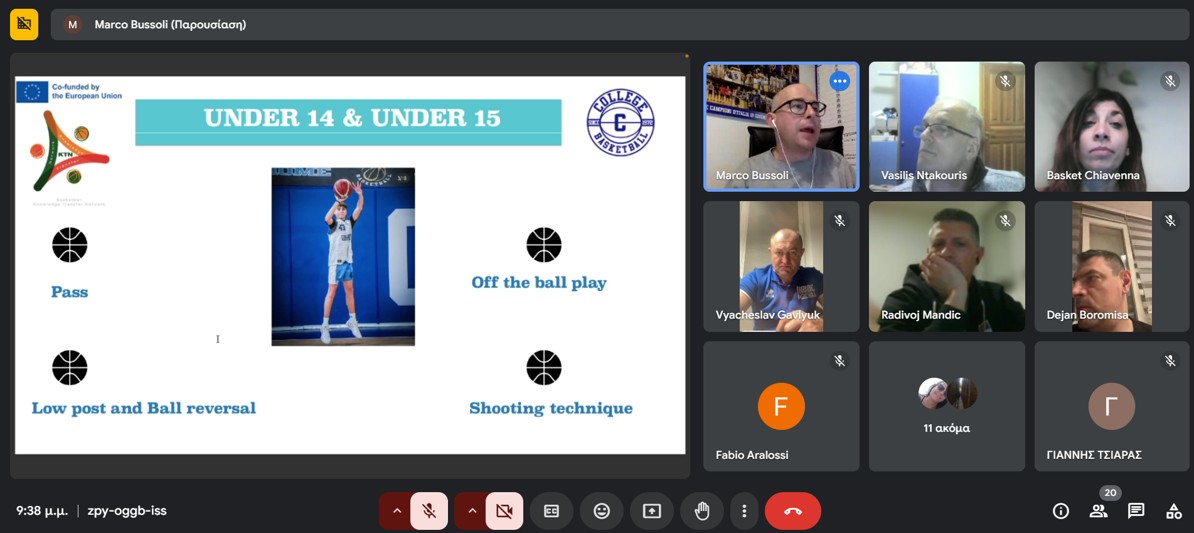Toggle the yellow presentation icon at top left

tap(24, 24)
